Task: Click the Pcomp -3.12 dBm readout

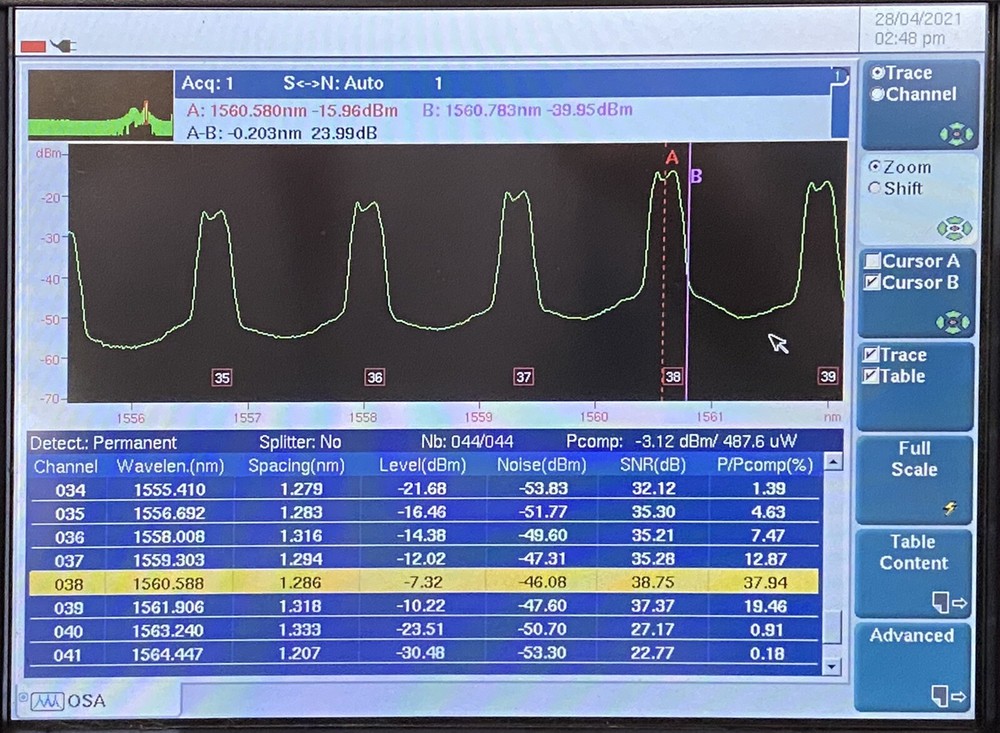Action: (x=681, y=441)
